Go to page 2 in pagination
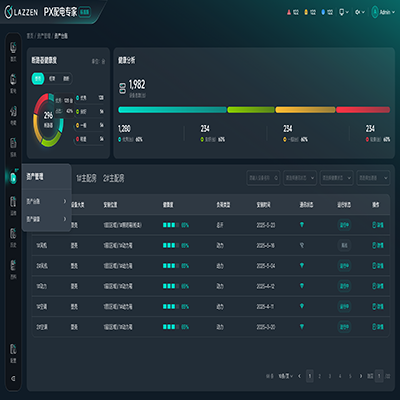400x400 pixels. click(x=319, y=376)
